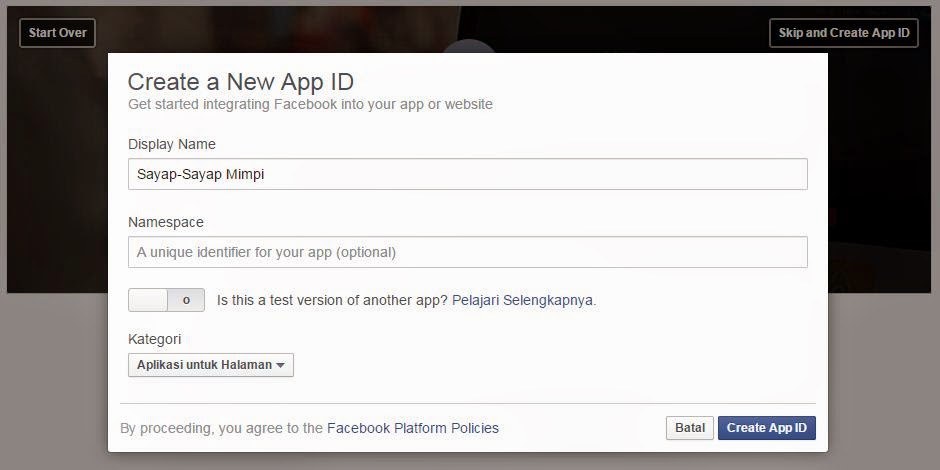The width and height of the screenshot is (940, 470).
Task: Click the 'o' knob on the toggle switch
Action: pyautogui.click(x=186, y=300)
